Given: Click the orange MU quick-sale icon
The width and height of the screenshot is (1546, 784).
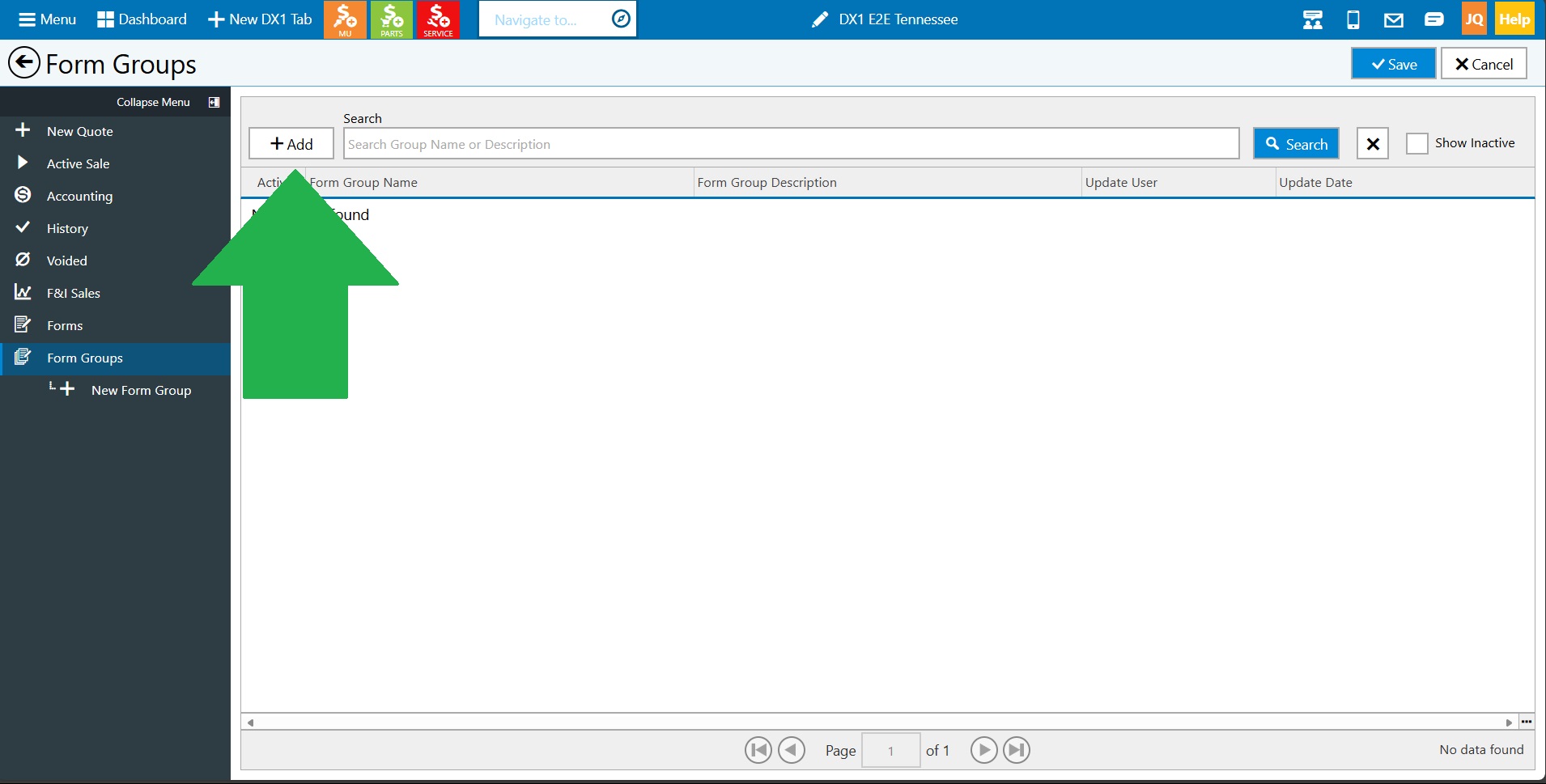Looking at the screenshot, I should [345, 19].
